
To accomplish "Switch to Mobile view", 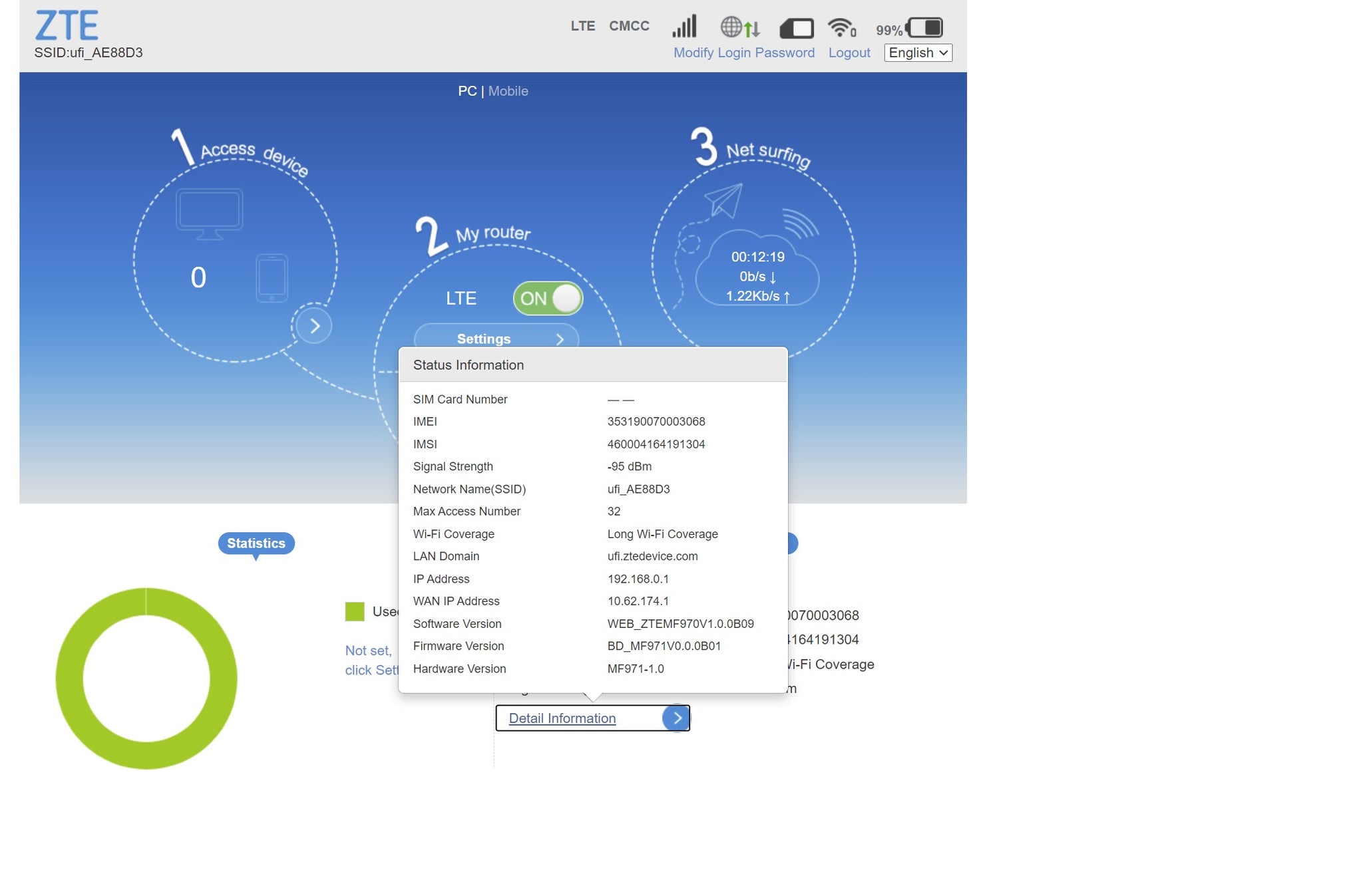I will (x=509, y=91).
